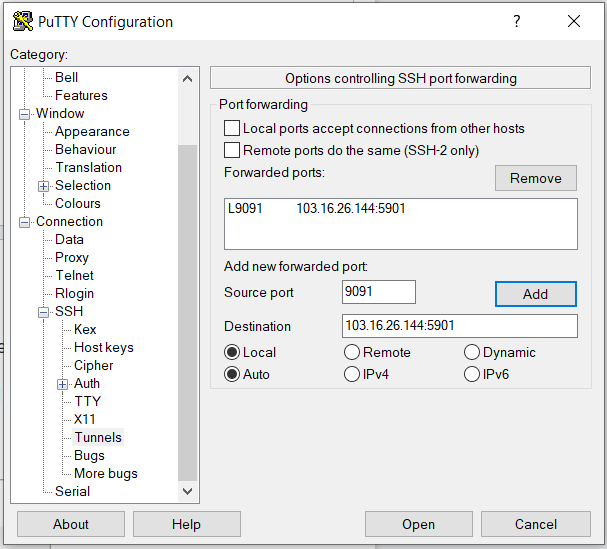Open the Appearance category
The width and height of the screenshot is (607, 549).
coord(92,131)
